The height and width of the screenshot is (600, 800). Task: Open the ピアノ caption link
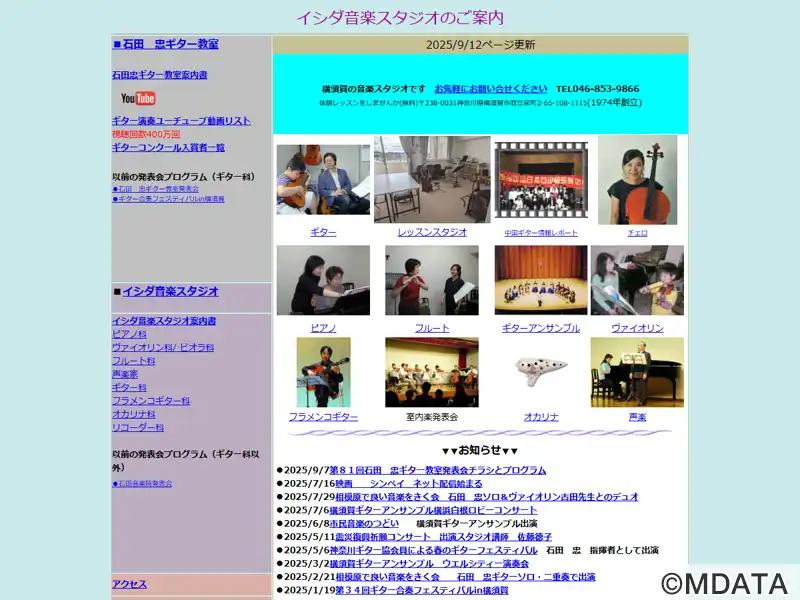pos(323,328)
